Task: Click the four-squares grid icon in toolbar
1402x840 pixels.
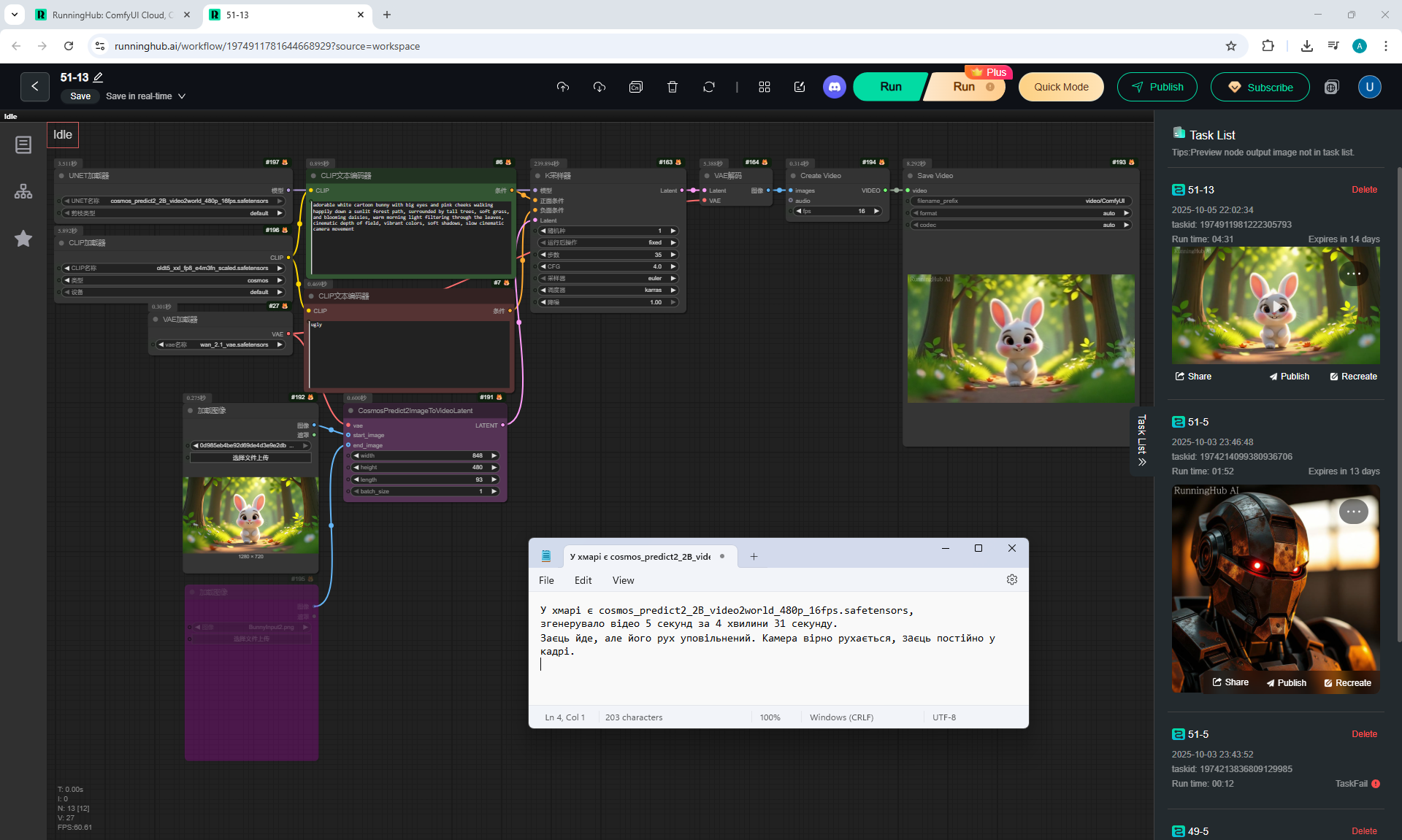Action: pyautogui.click(x=764, y=87)
